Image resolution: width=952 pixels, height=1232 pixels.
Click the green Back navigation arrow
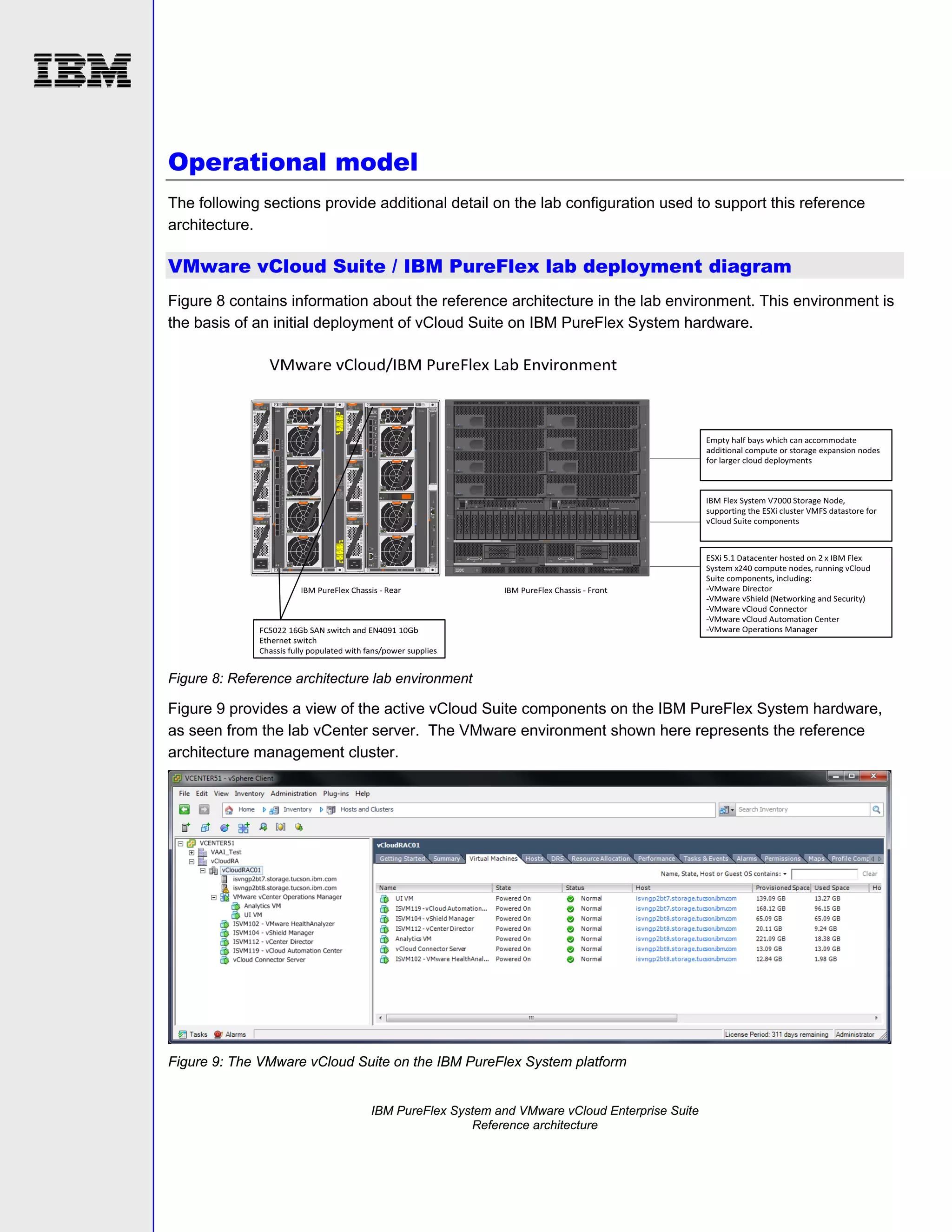coord(185,809)
